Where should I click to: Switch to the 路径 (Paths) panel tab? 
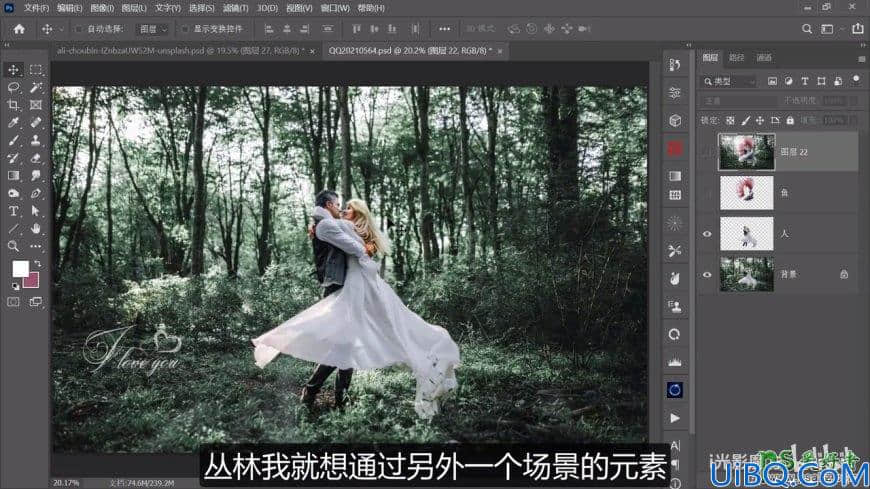click(736, 57)
